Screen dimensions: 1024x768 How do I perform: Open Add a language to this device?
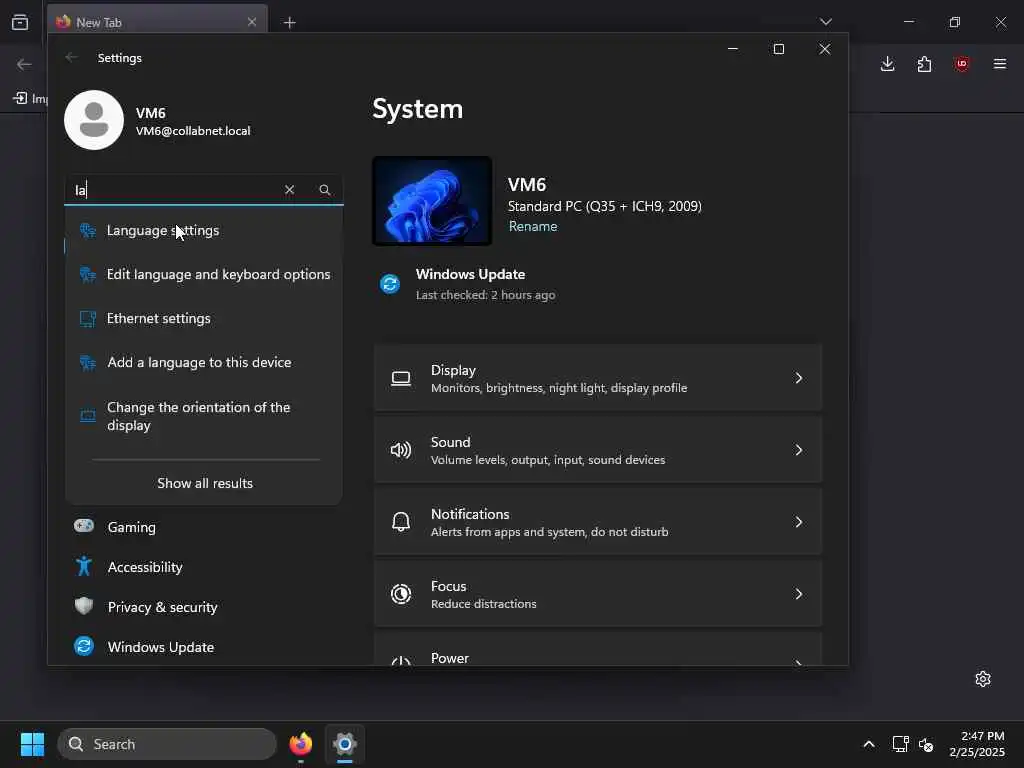coord(204,362)
